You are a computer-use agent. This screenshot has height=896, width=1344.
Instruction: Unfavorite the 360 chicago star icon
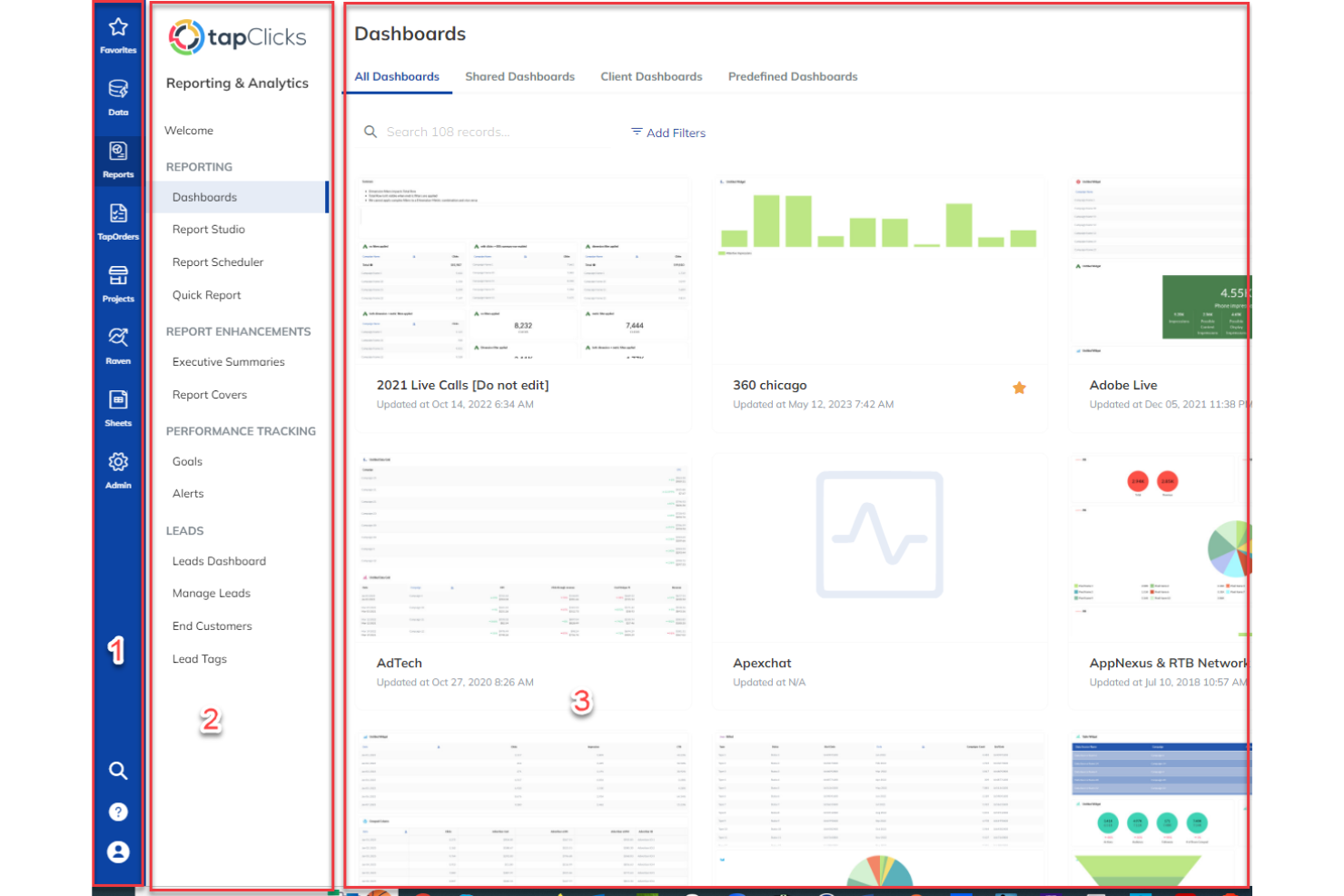click(1019, 388)
